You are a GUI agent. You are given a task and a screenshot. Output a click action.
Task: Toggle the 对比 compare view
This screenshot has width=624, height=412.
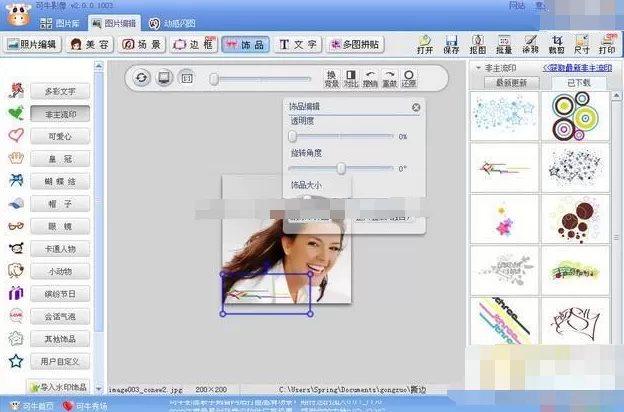(x=351, y=79)
